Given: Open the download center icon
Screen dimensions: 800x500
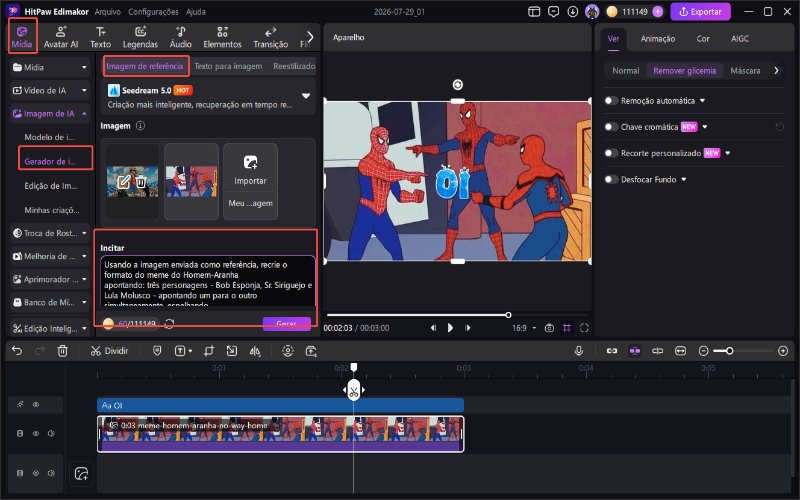Looking at the screenshot, I should point(572,12).
